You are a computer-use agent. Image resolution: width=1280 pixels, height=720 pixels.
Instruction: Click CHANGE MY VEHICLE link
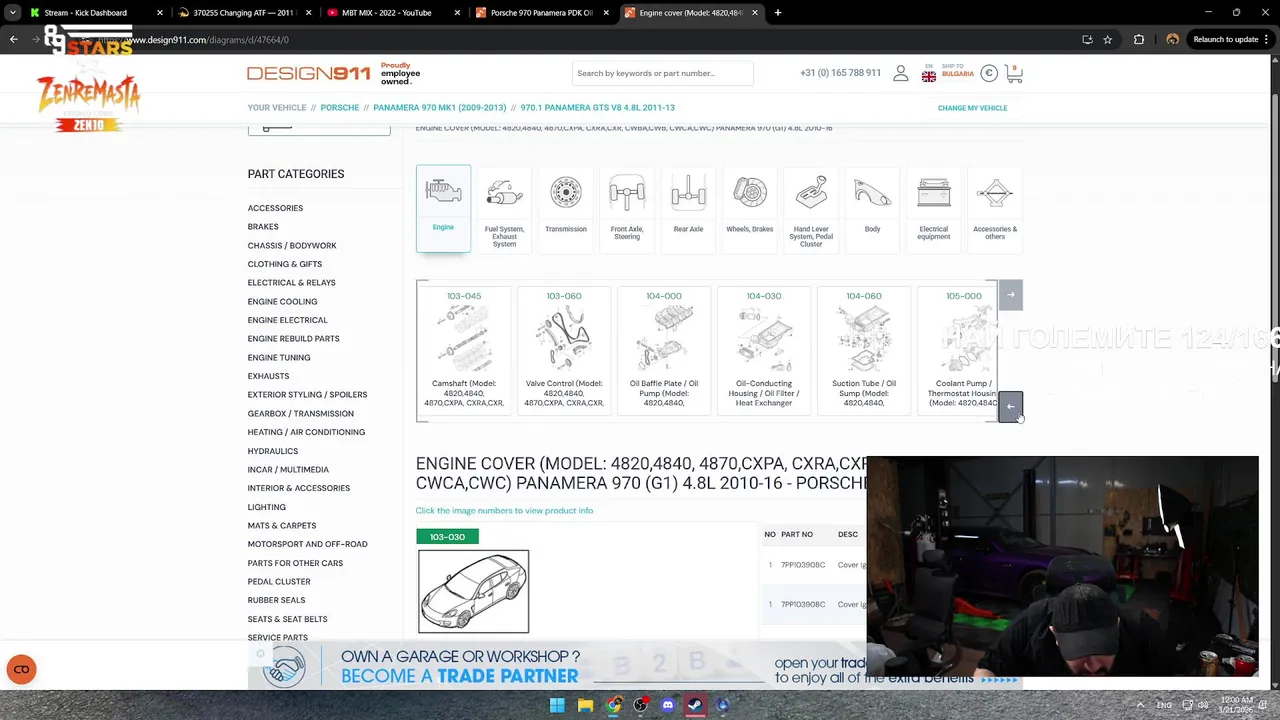972,108
